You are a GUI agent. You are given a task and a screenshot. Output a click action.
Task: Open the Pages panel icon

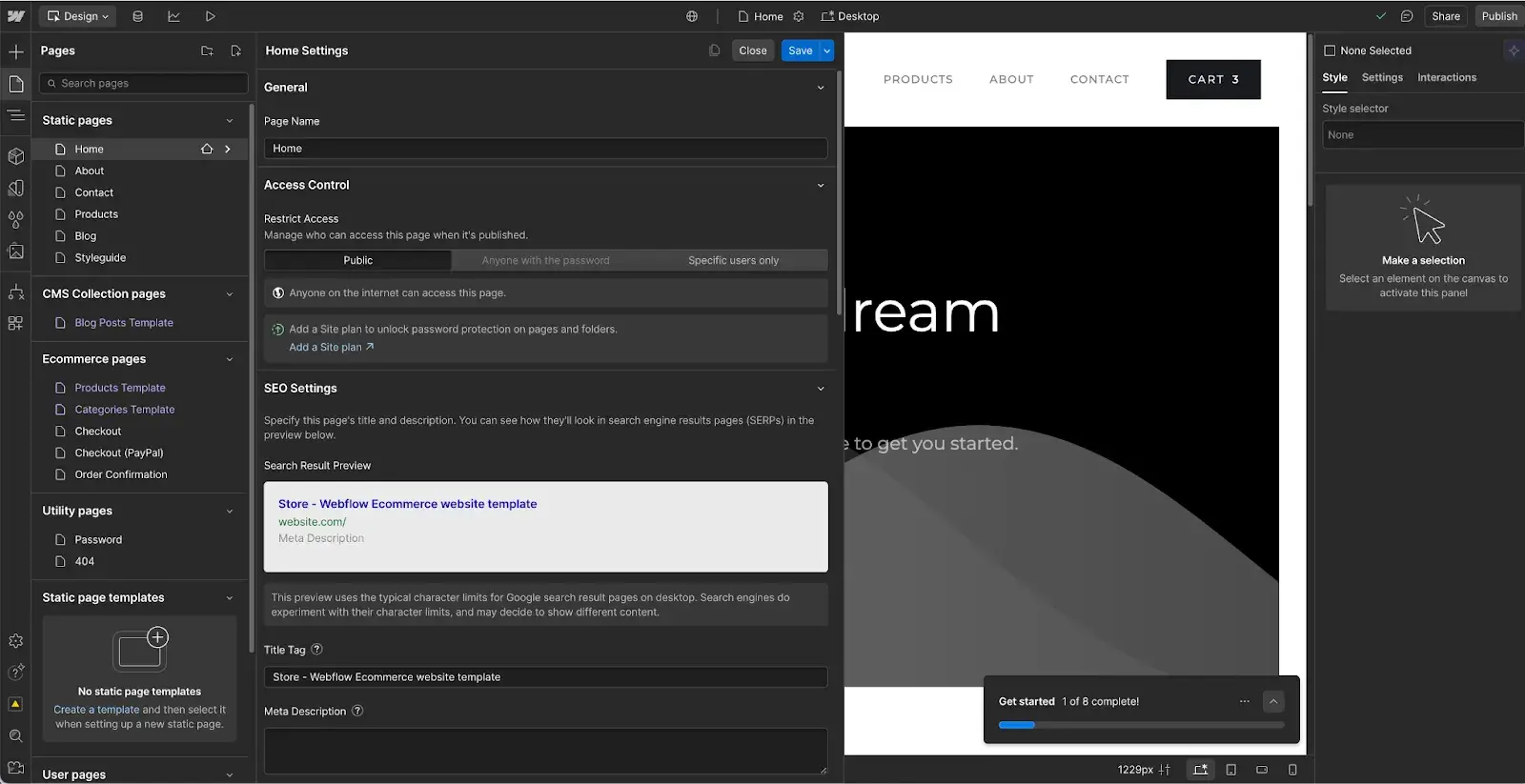[x=15, y=84]
